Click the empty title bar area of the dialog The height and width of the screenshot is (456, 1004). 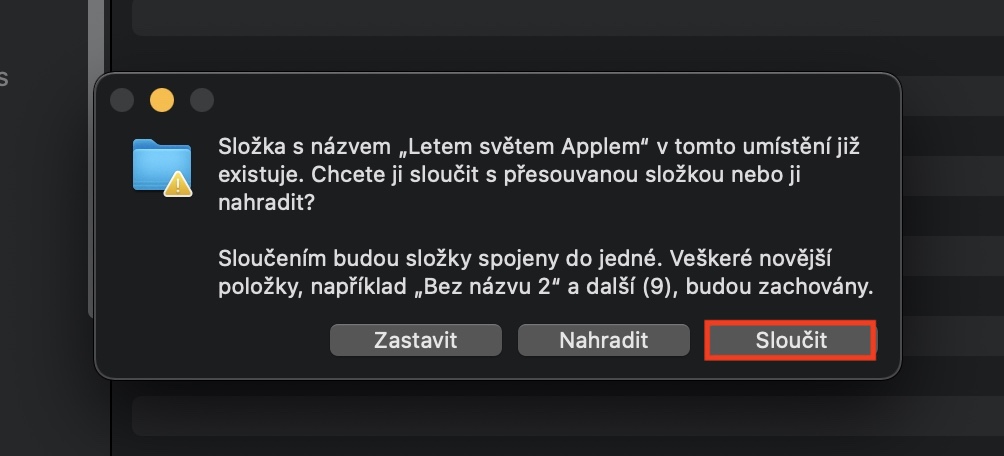550,98
